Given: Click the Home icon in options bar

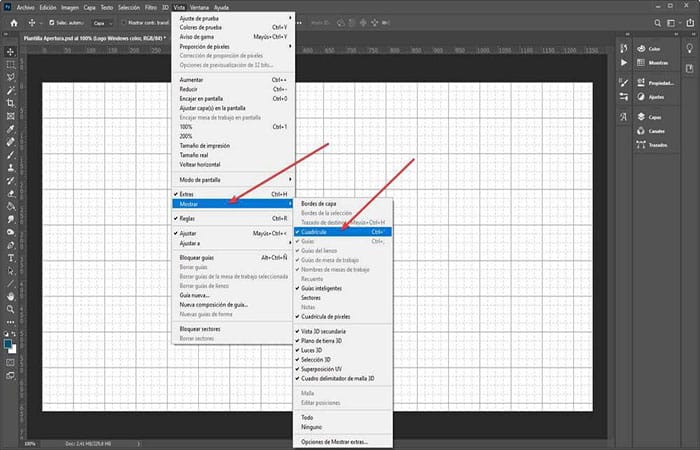Looking at the screenshot, I should [x=14, y=23].
